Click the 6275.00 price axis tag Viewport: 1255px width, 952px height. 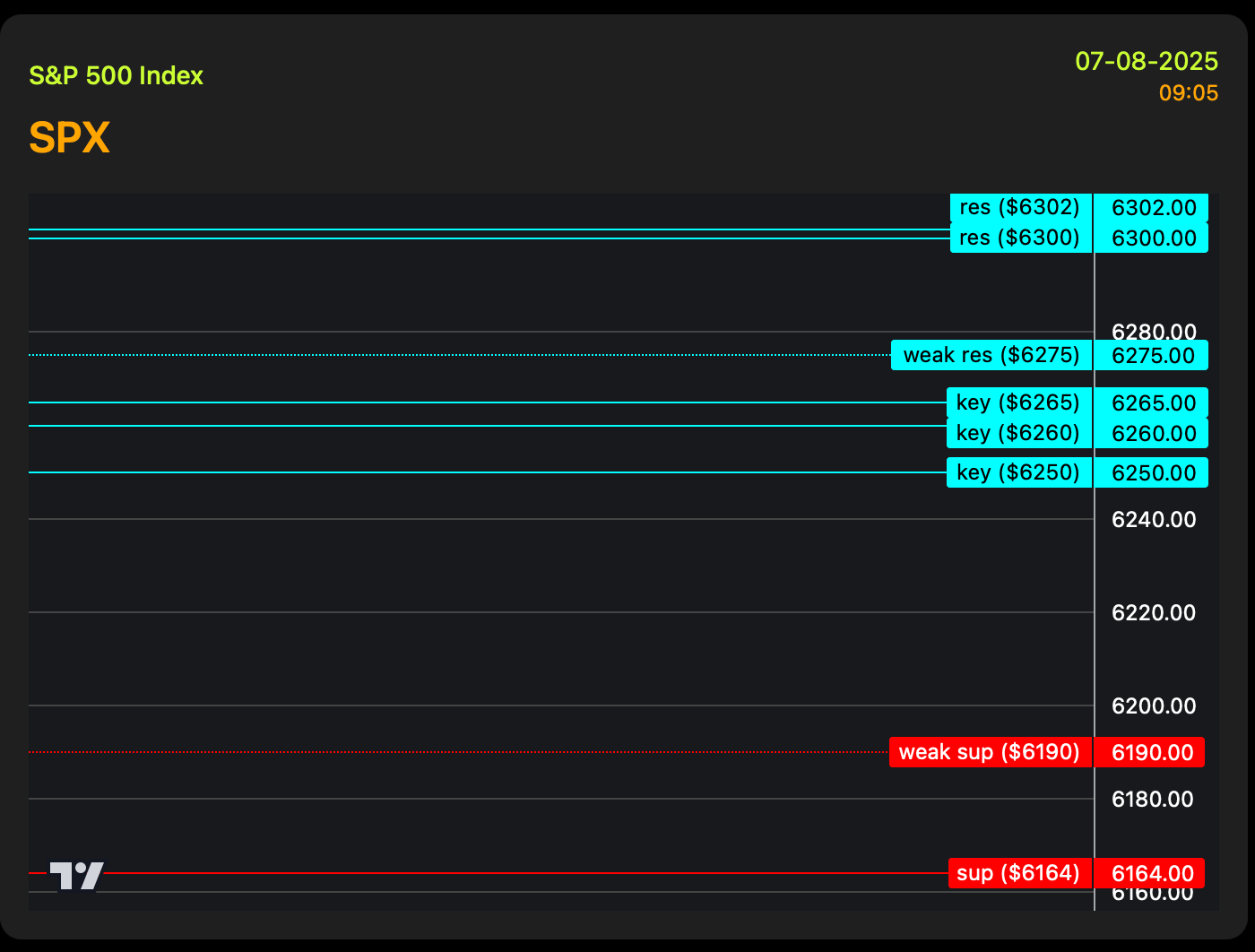point(1152,355)
